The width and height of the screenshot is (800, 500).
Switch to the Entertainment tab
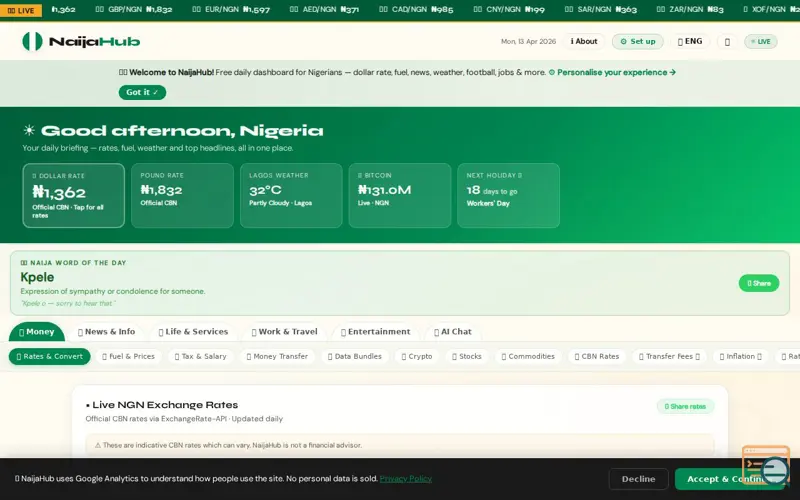[376, 332]
